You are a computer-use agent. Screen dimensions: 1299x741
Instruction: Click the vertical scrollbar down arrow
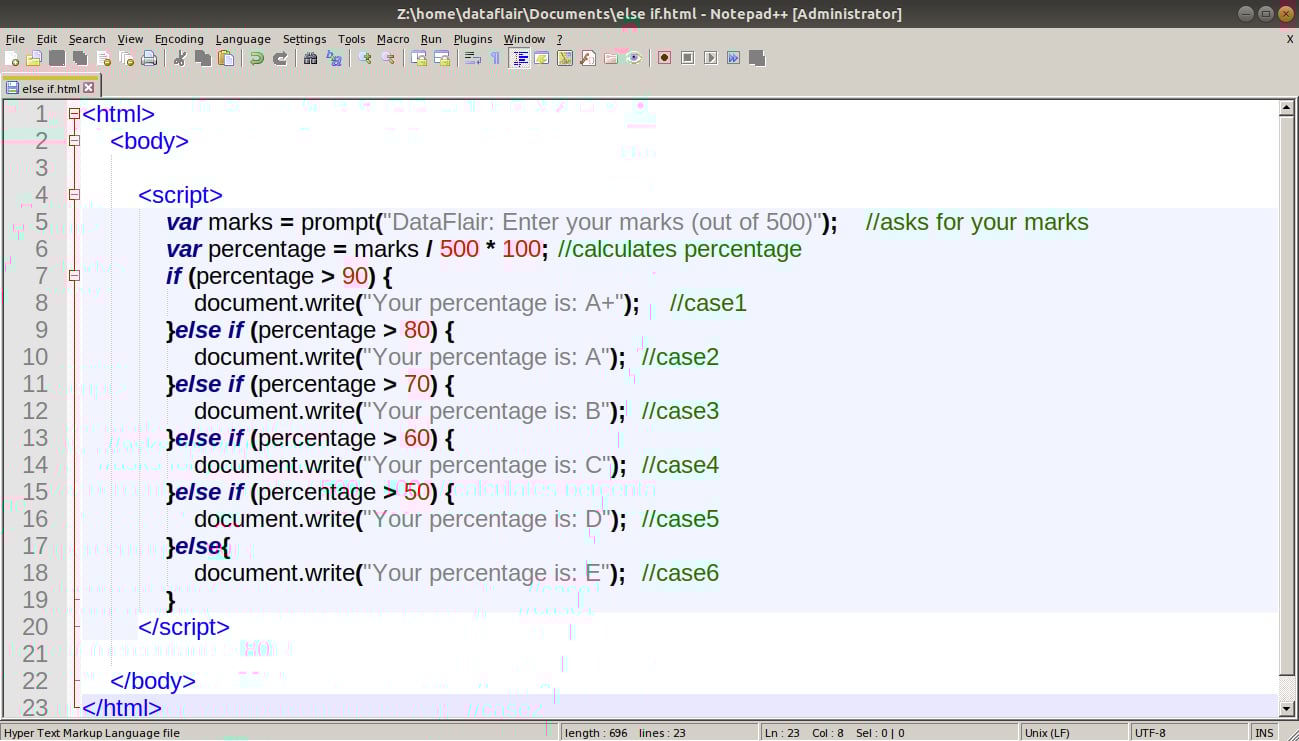pos(1288,709)
